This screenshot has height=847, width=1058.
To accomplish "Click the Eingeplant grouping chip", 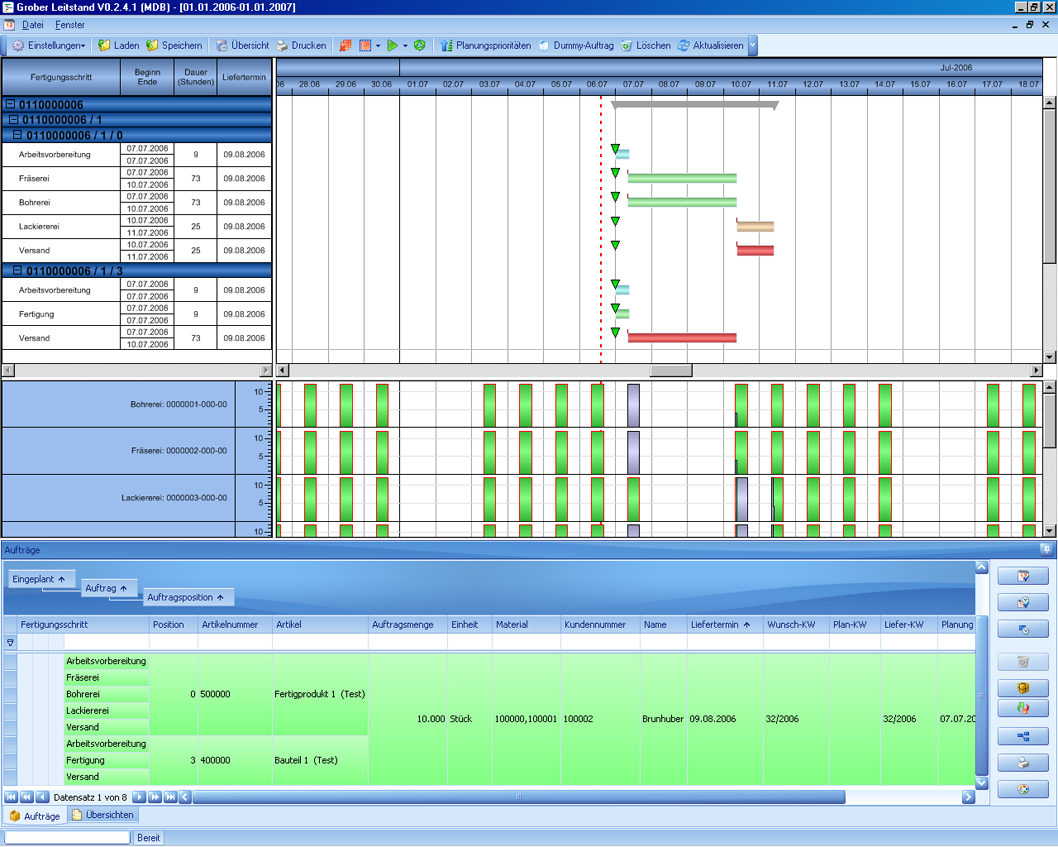I will [39, 579].
